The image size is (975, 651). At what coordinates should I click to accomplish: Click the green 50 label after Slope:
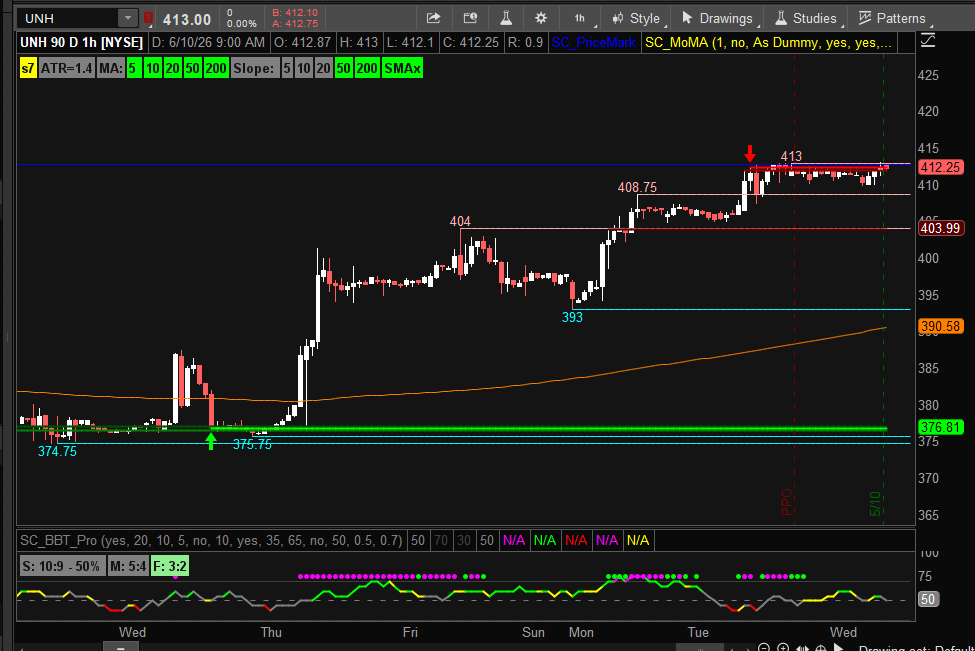[x=343, y=68]
